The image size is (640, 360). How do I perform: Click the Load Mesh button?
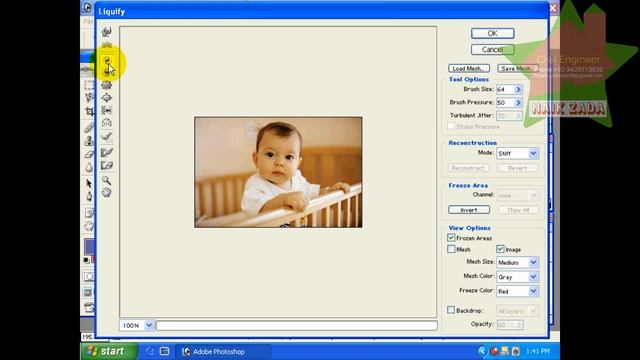[469, 69]
